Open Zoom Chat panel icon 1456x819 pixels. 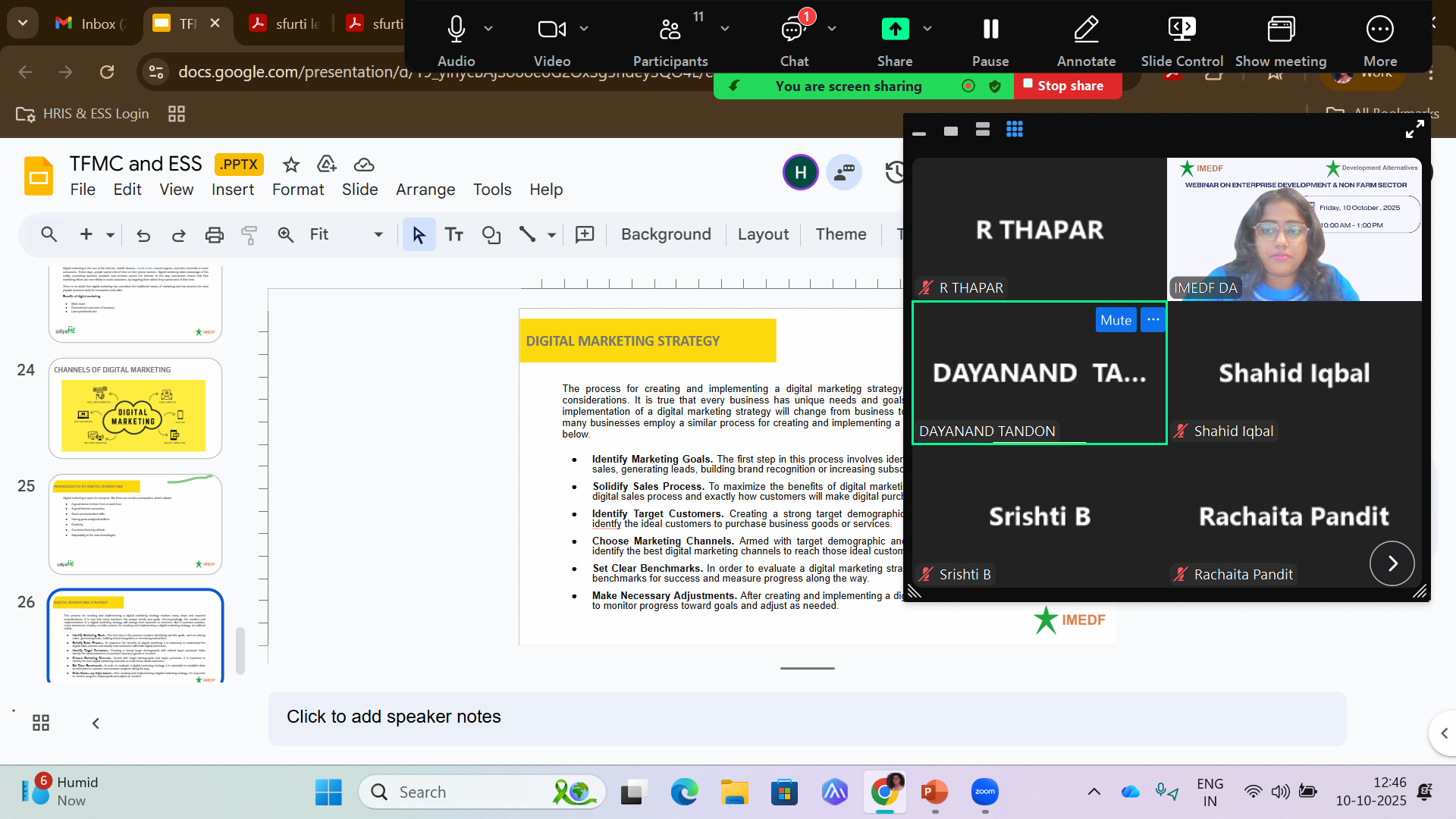click(793, 30)
